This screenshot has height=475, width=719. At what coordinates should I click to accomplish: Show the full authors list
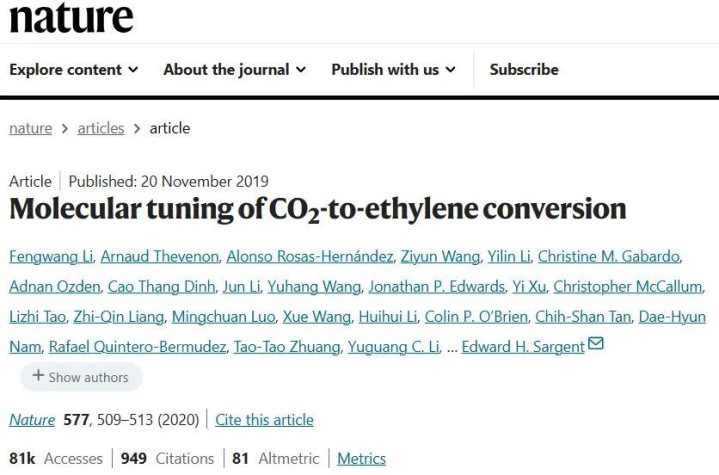tap(81, 377)
